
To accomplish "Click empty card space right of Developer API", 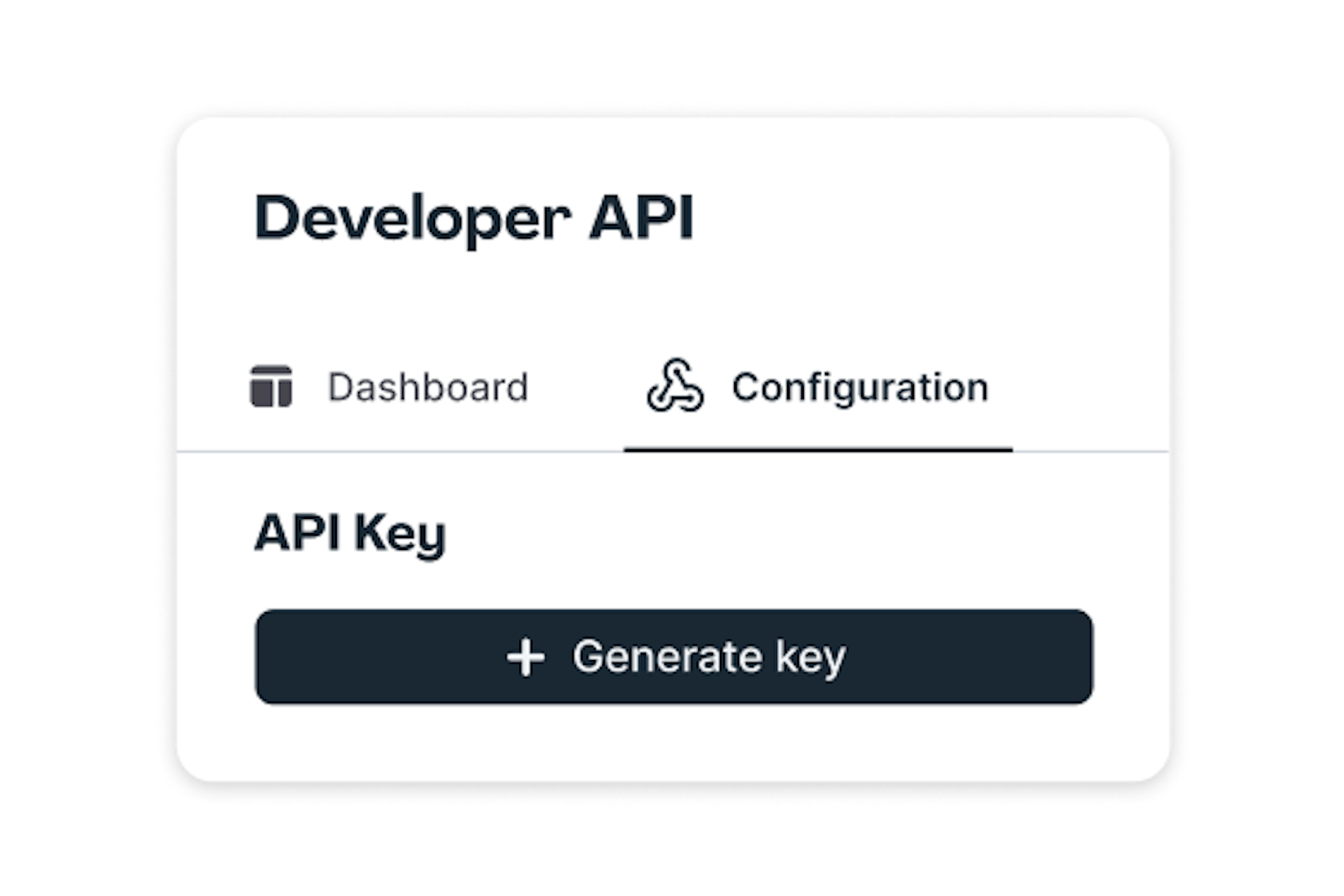I will [924, 218].
